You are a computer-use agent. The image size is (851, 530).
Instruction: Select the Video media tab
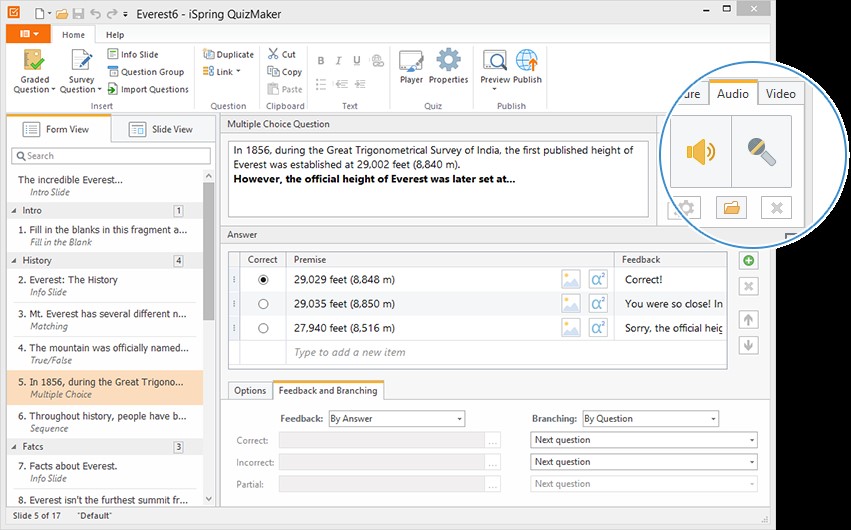[780, 93]
